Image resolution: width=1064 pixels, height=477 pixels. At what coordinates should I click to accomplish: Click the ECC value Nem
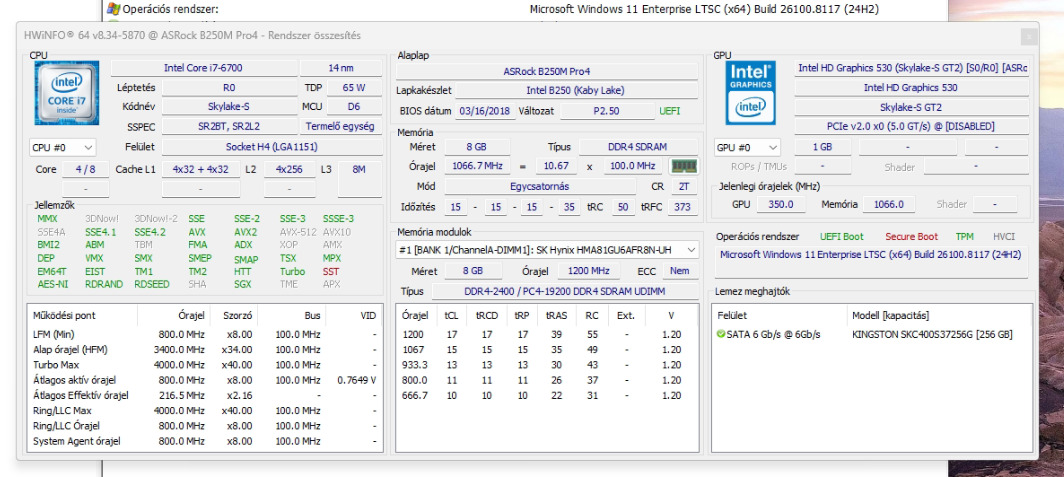coord(680,271)
